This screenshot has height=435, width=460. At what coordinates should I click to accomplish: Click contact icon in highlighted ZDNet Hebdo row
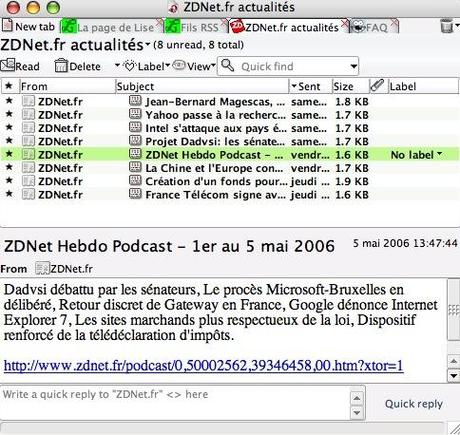click(x=28, y=154)
